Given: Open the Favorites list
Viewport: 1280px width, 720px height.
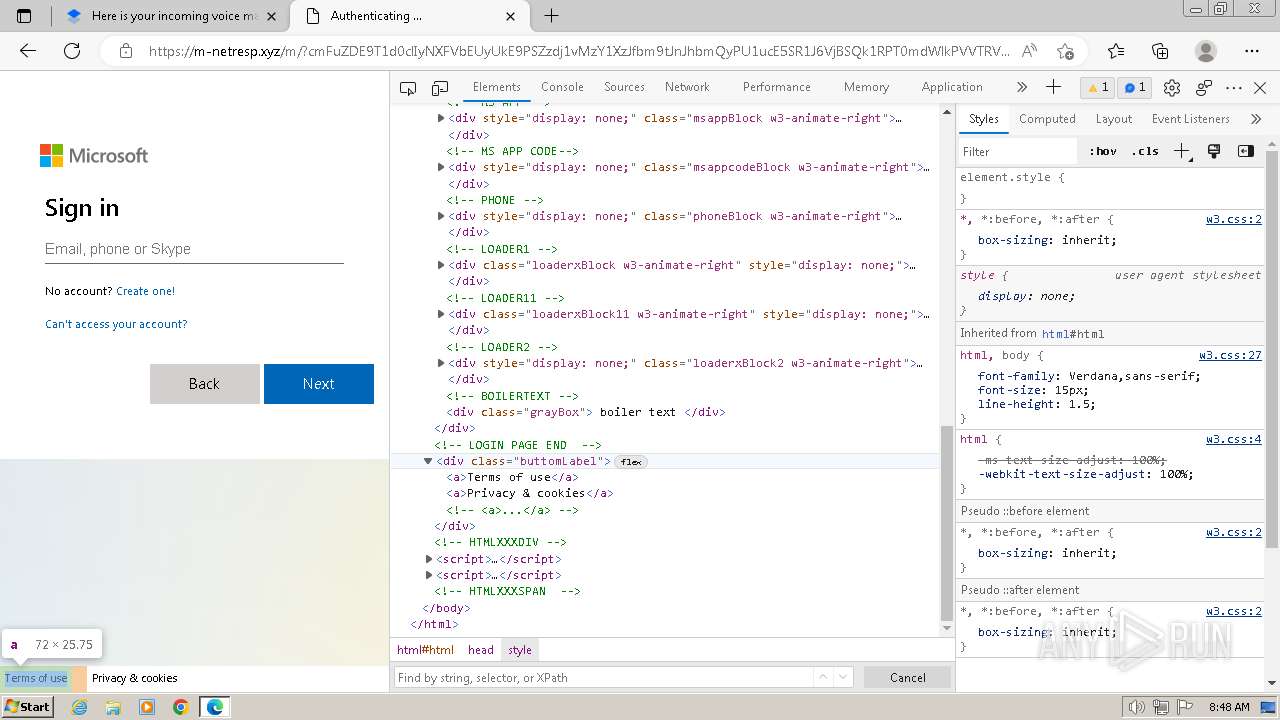Looking at the screenshot, I should coord(1116,51).
